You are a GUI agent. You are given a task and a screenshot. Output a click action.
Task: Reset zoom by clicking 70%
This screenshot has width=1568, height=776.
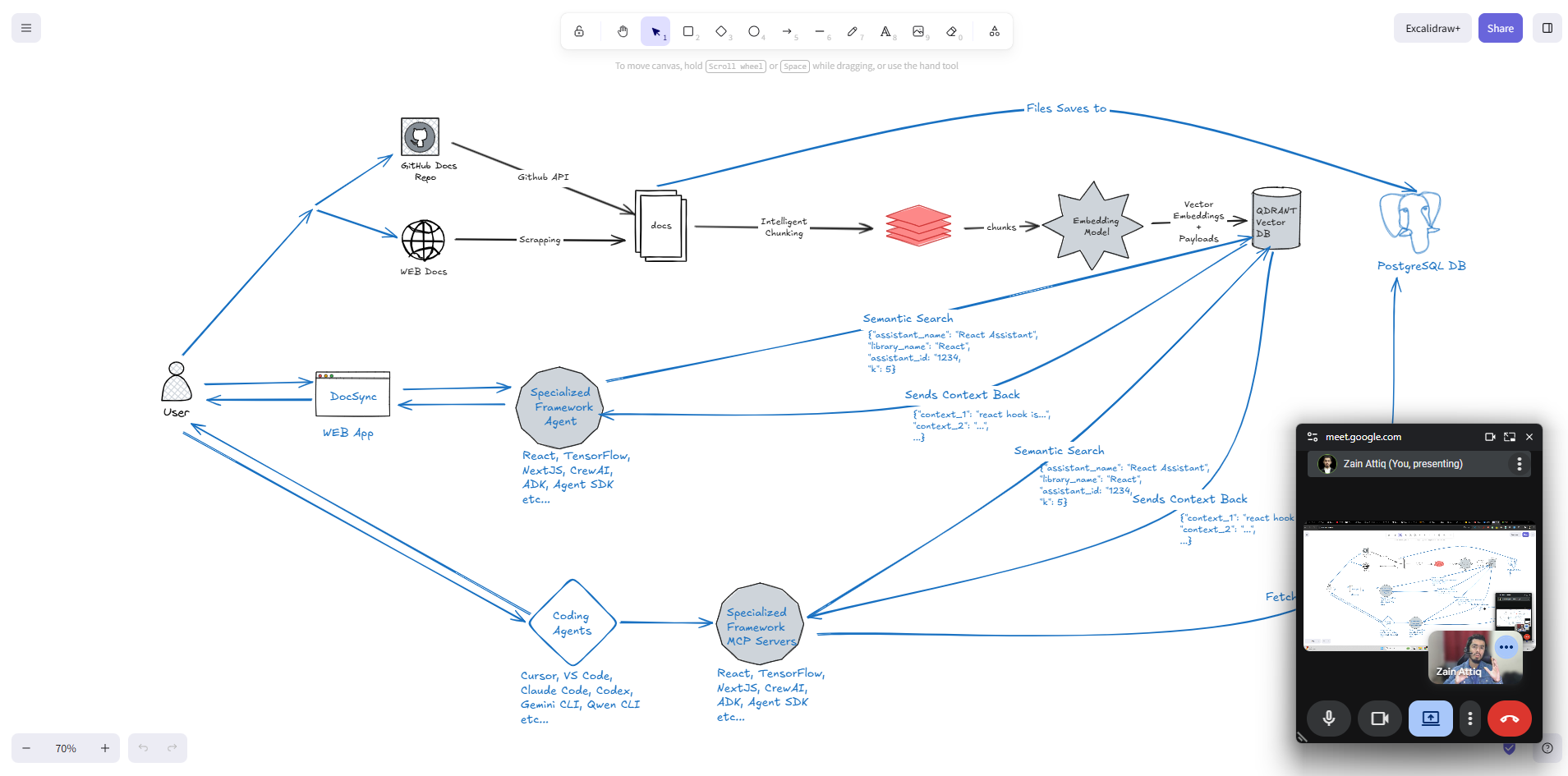click(66, 748)
